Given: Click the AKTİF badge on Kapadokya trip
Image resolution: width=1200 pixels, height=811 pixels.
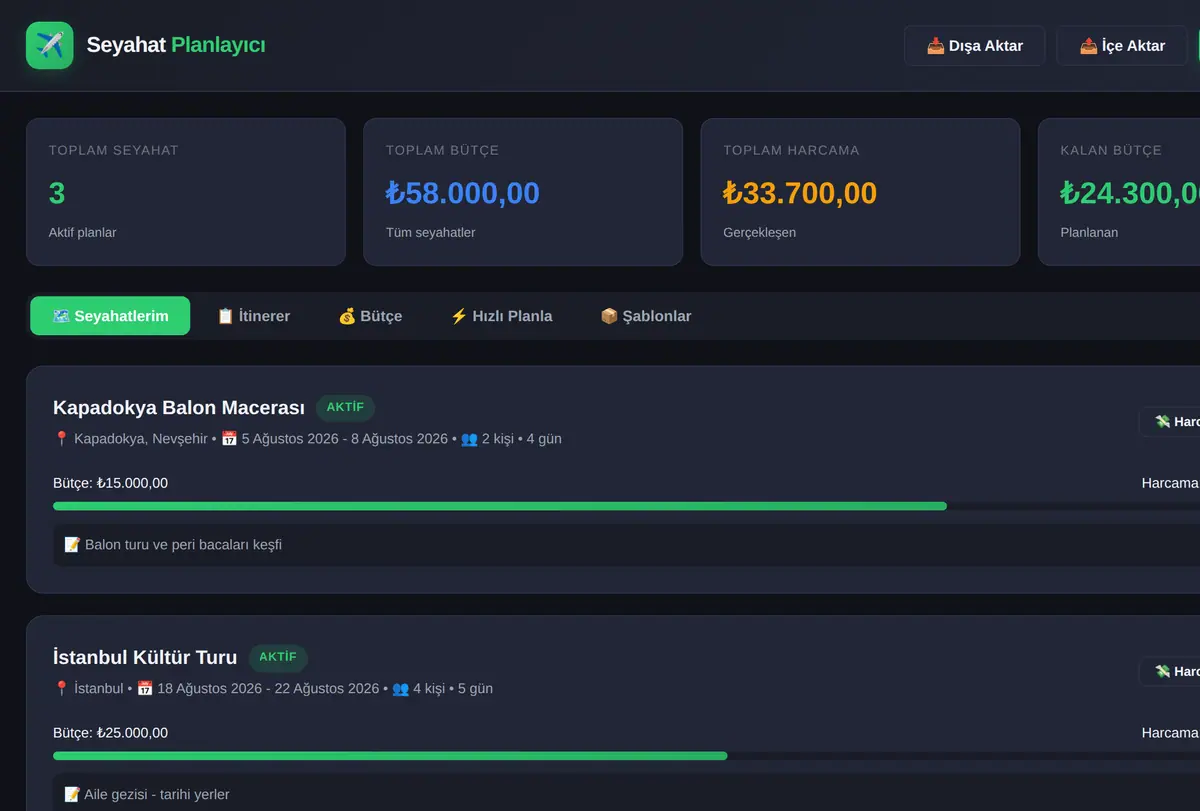Looking at the screenshot, I should tap(345, 408).
